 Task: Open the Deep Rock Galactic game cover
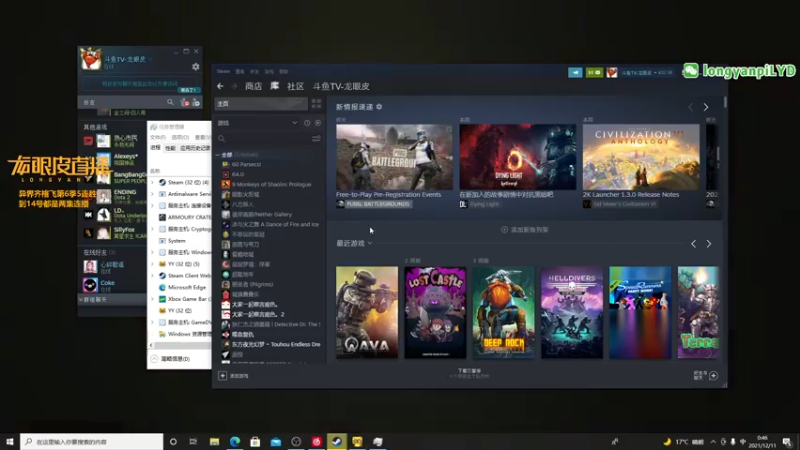coord(504,312)
